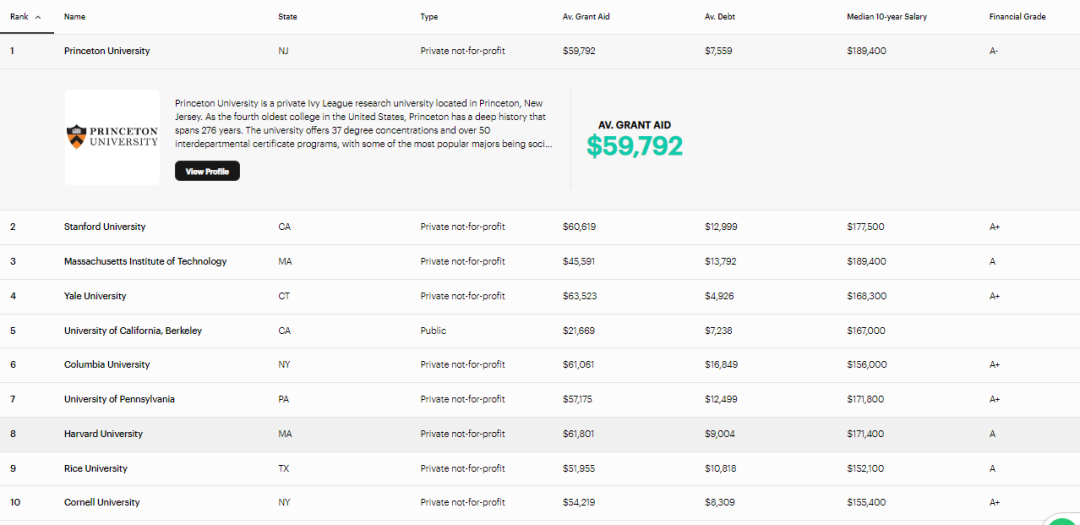Sort table by State column header
The image size is (1080, 525).
tap(287, 17)
